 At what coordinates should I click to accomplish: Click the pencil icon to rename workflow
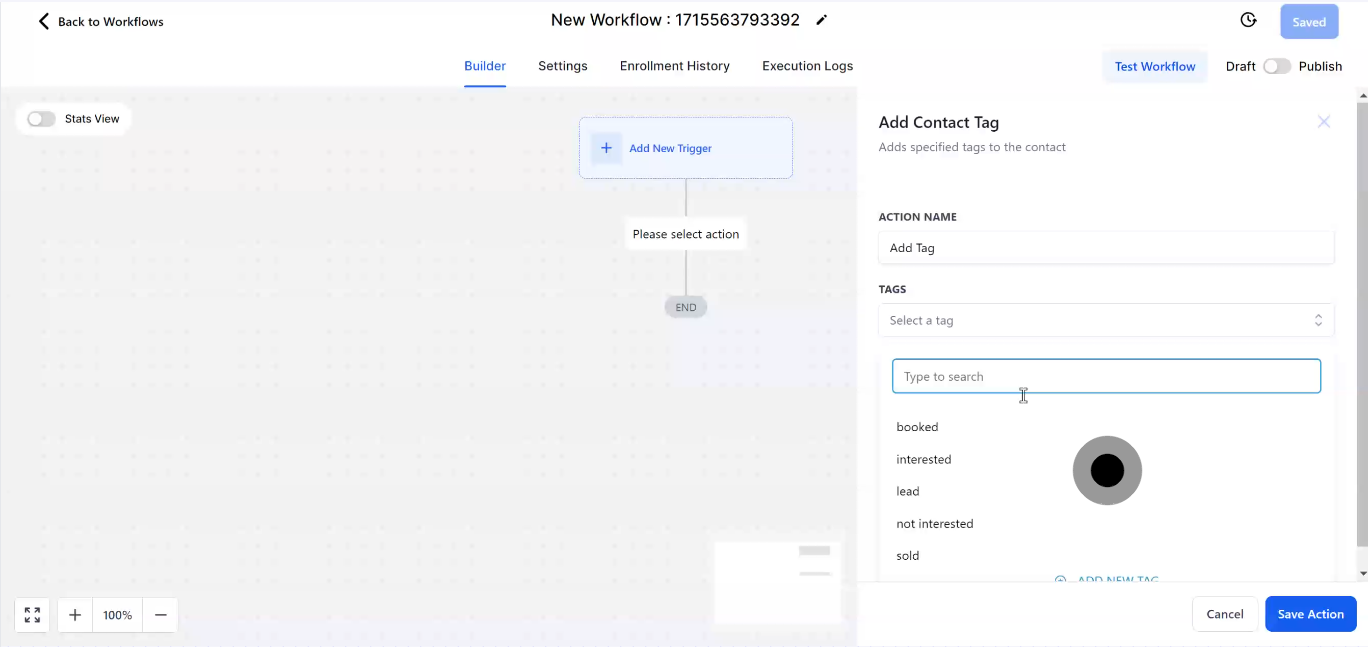pyautogui.click(x=822, y=20)
